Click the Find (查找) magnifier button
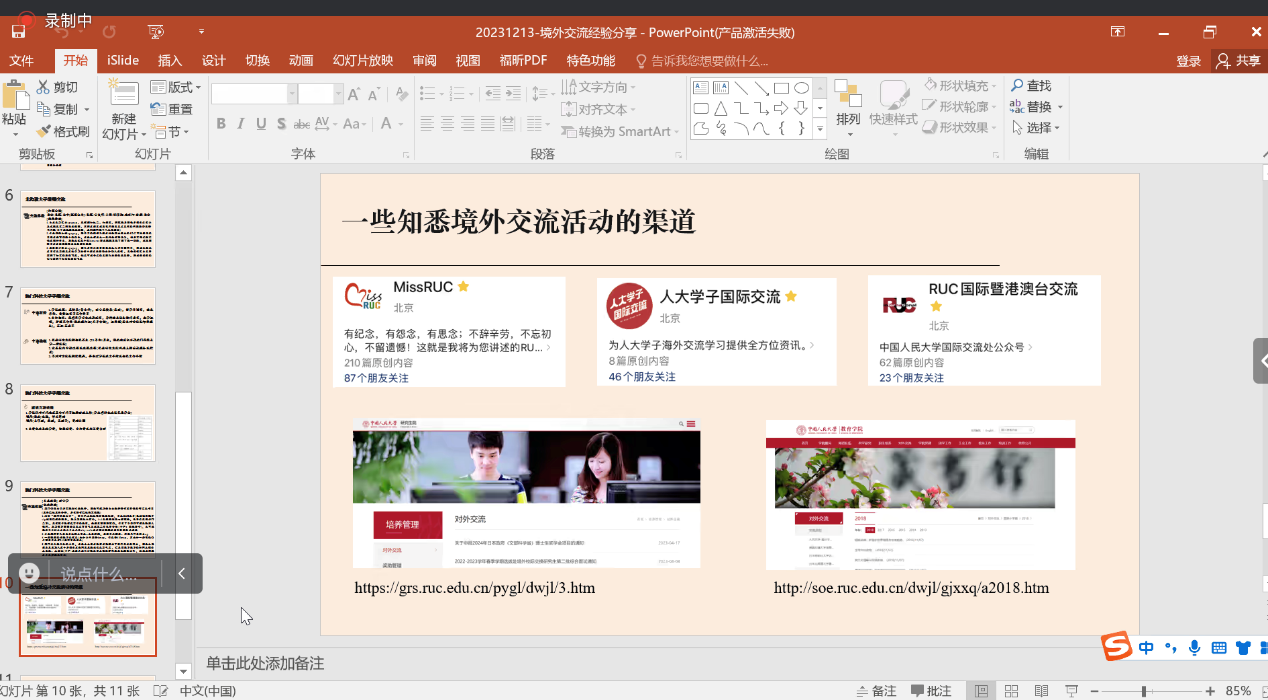The height and width of the screenshot is (700, 1268). [1031, 86]
